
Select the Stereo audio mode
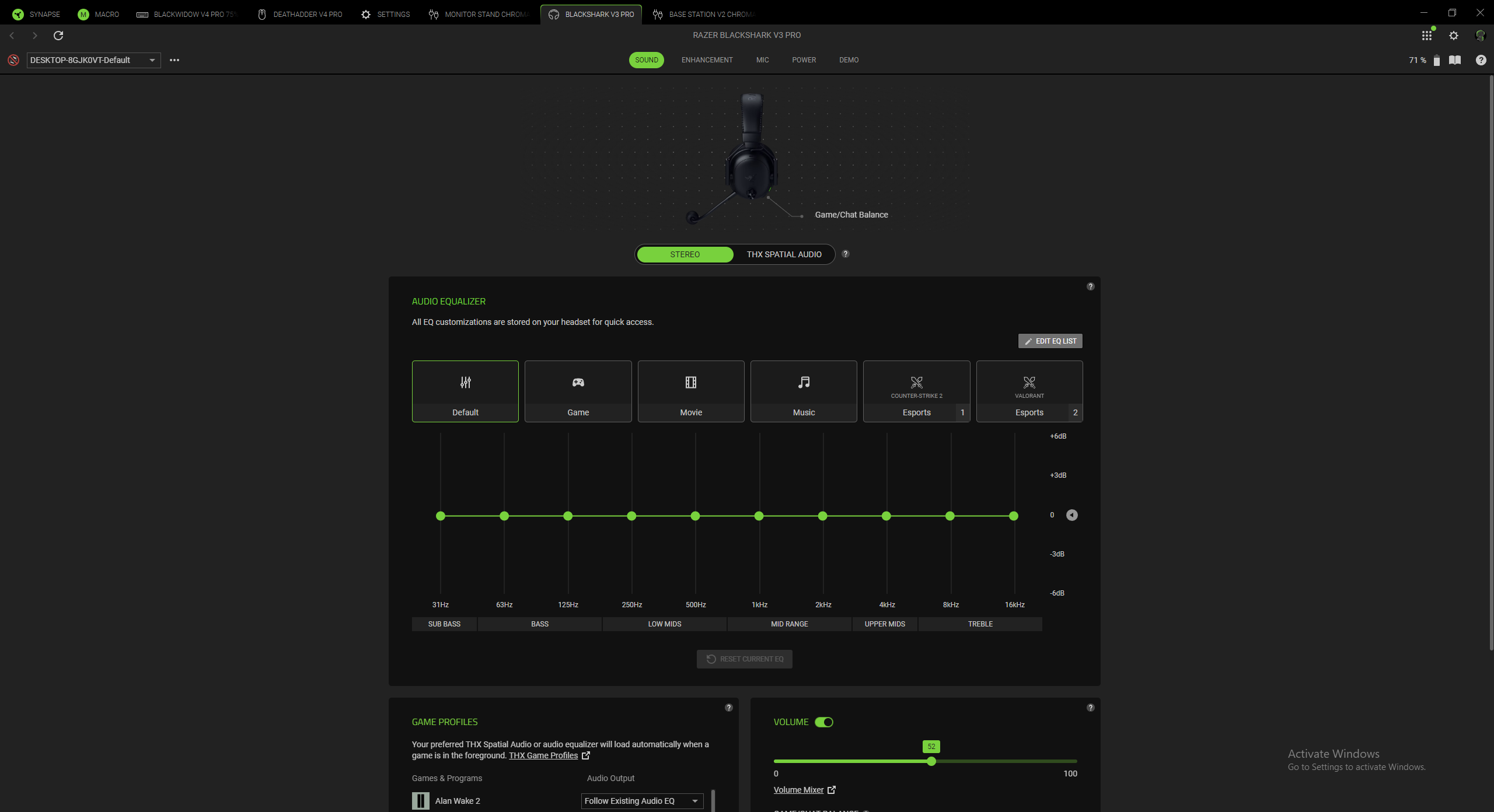685,254
